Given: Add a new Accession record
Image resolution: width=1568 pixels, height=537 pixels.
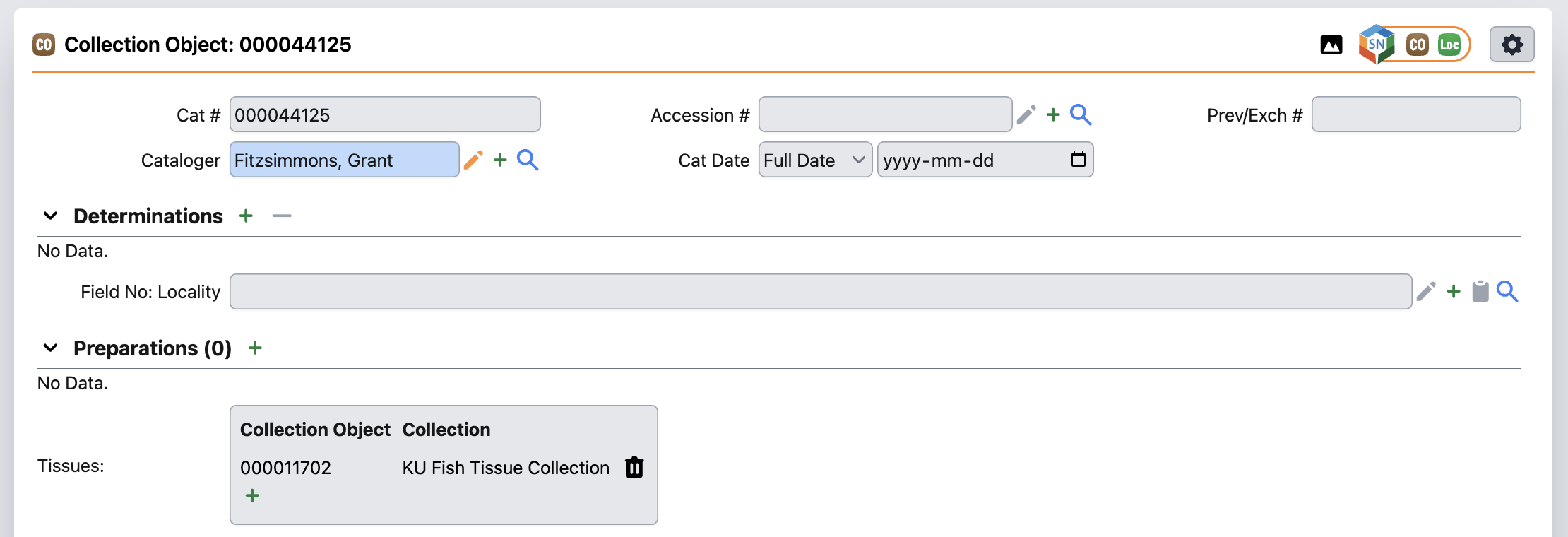Looking at the screenshot, I should pos(1053,115).
